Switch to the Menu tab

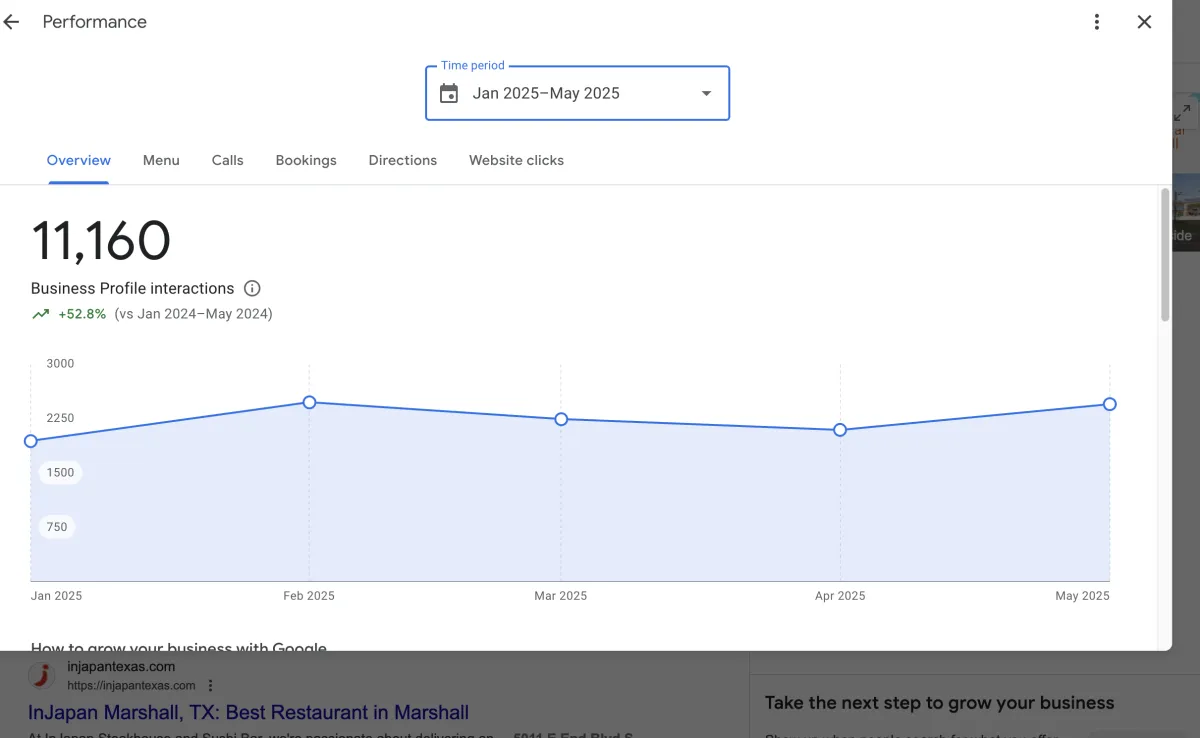(x=161, y=160)
